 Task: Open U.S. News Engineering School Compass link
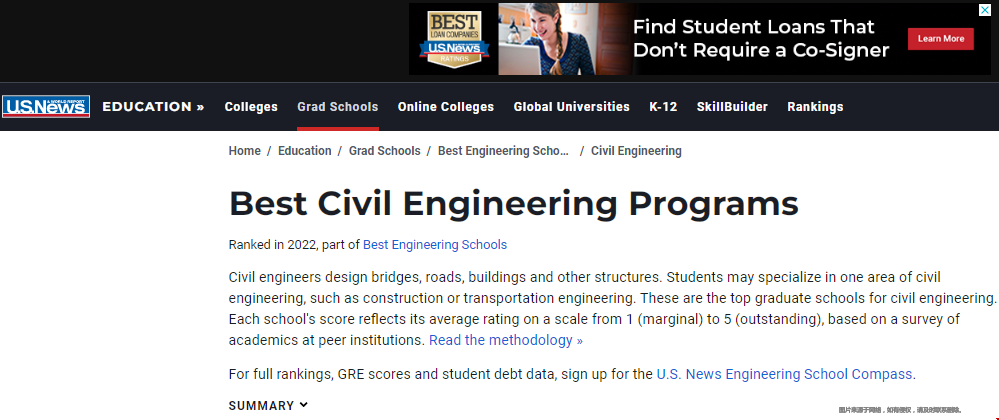(784, 374)
